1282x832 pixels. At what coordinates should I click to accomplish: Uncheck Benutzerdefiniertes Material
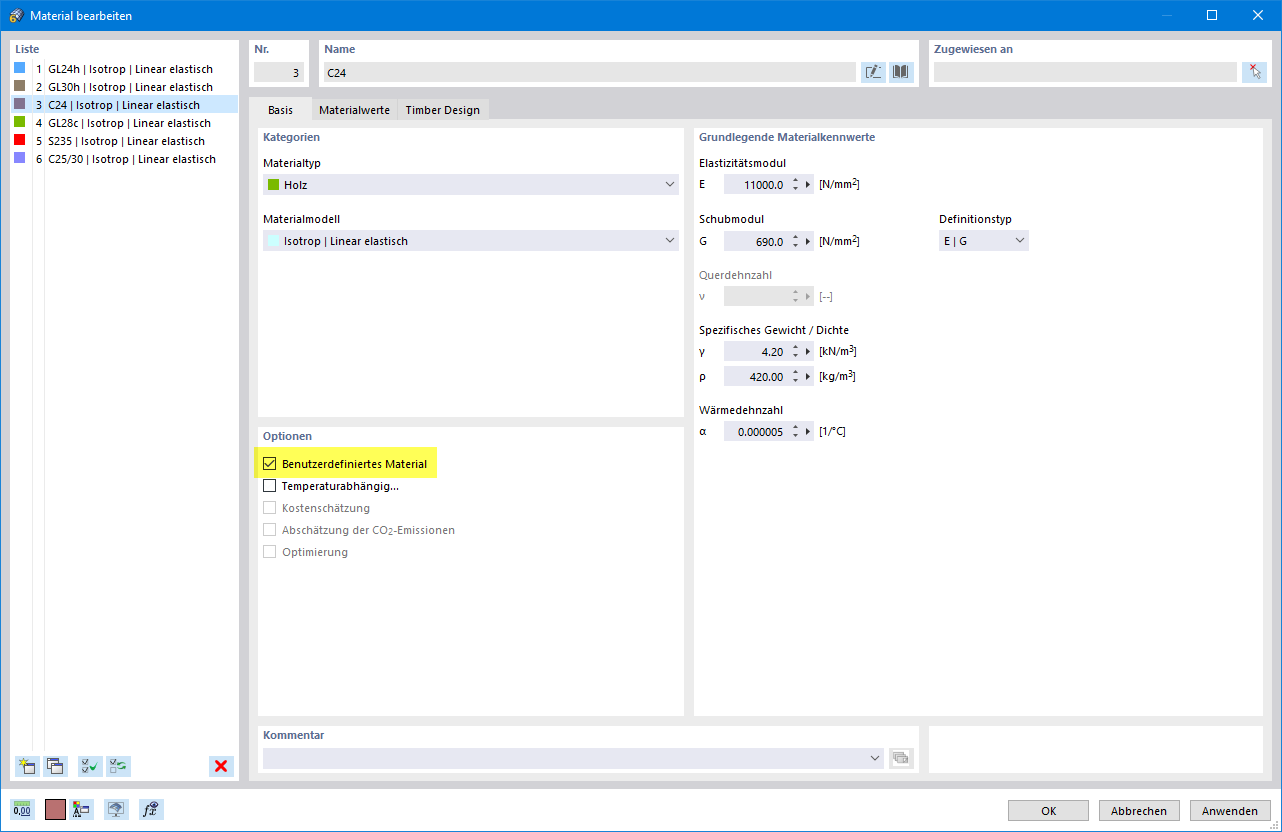pos(269,464)
